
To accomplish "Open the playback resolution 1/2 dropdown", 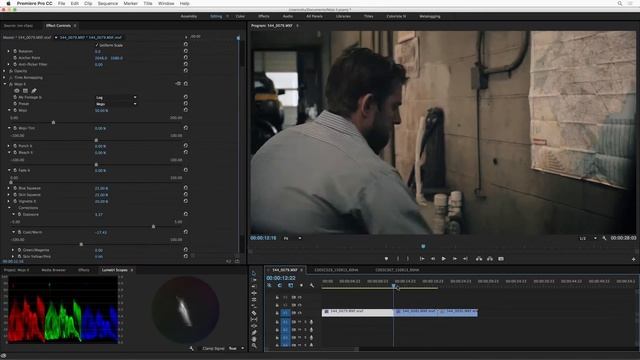I will pos(588,238).
